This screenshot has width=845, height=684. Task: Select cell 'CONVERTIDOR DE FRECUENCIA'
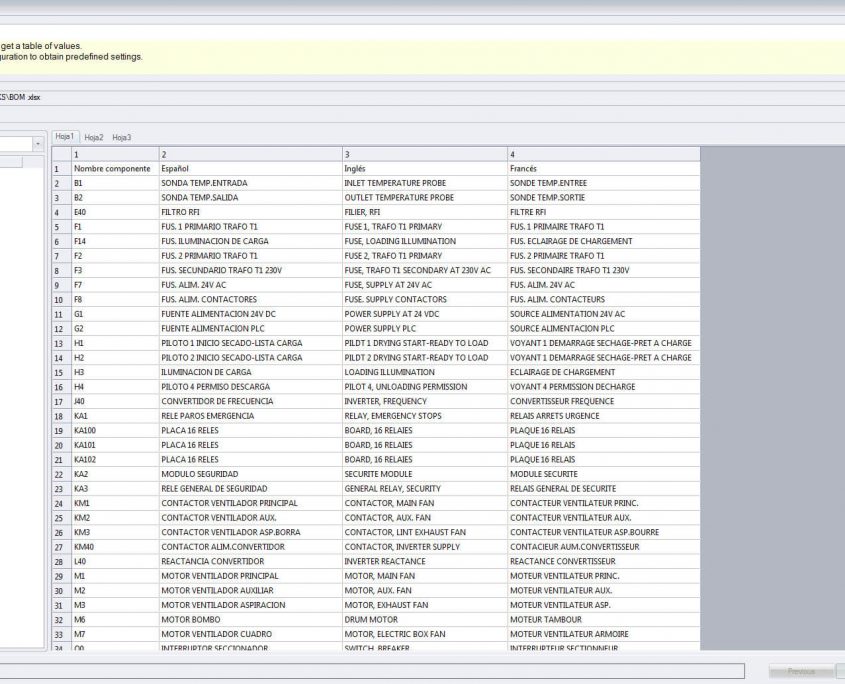251,402
